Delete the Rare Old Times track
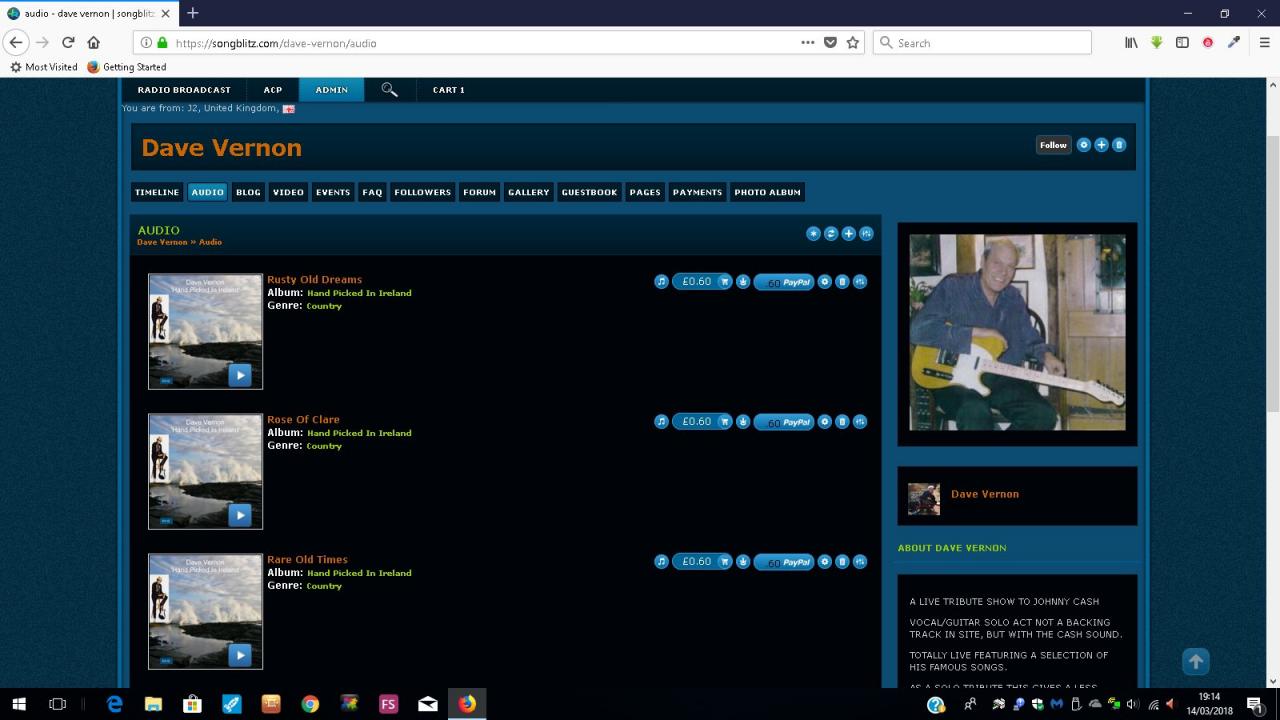This screenshot has width=1280, height=720. tap(842, 562)
